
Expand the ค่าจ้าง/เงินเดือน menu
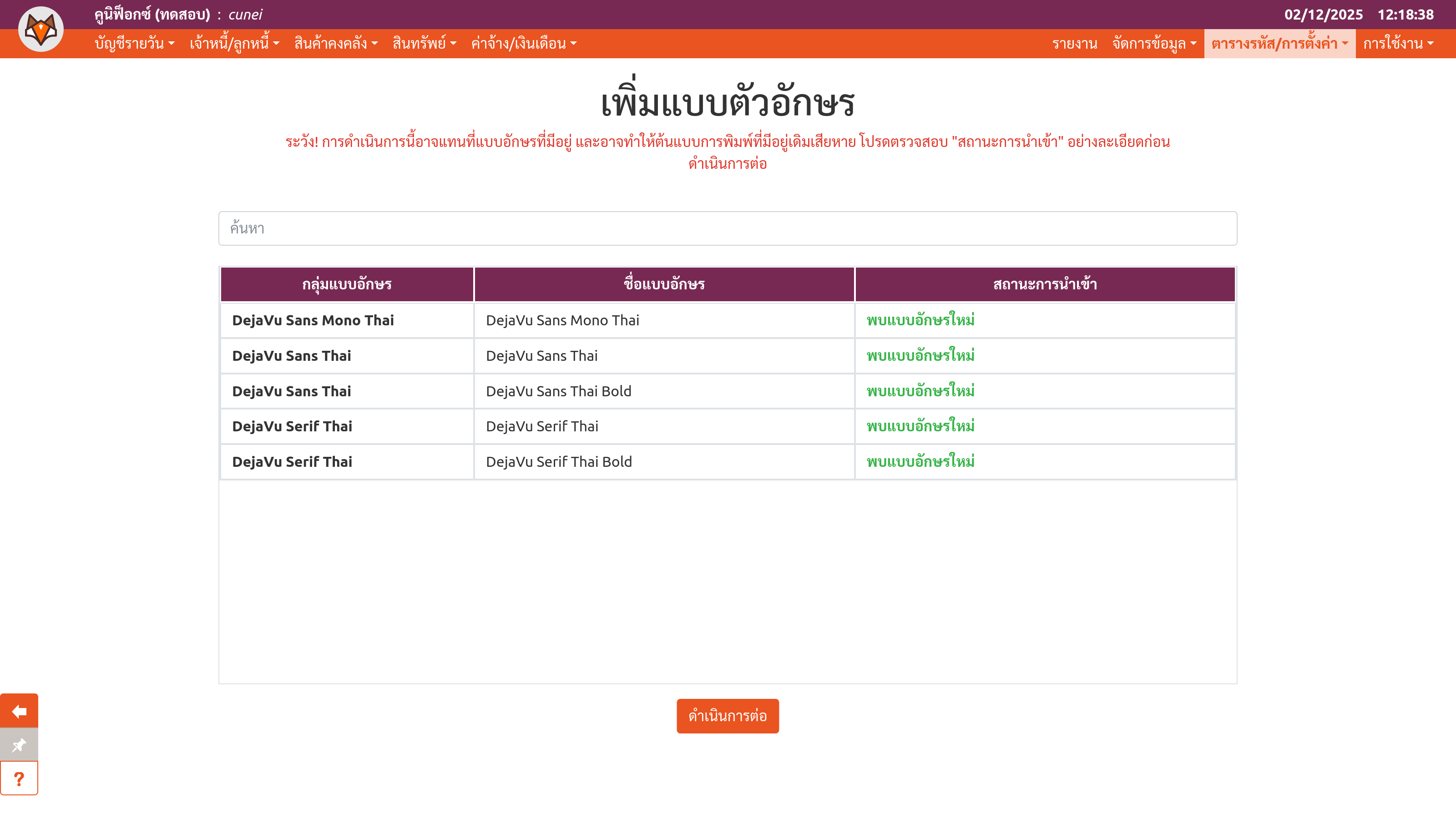(523, 44)
